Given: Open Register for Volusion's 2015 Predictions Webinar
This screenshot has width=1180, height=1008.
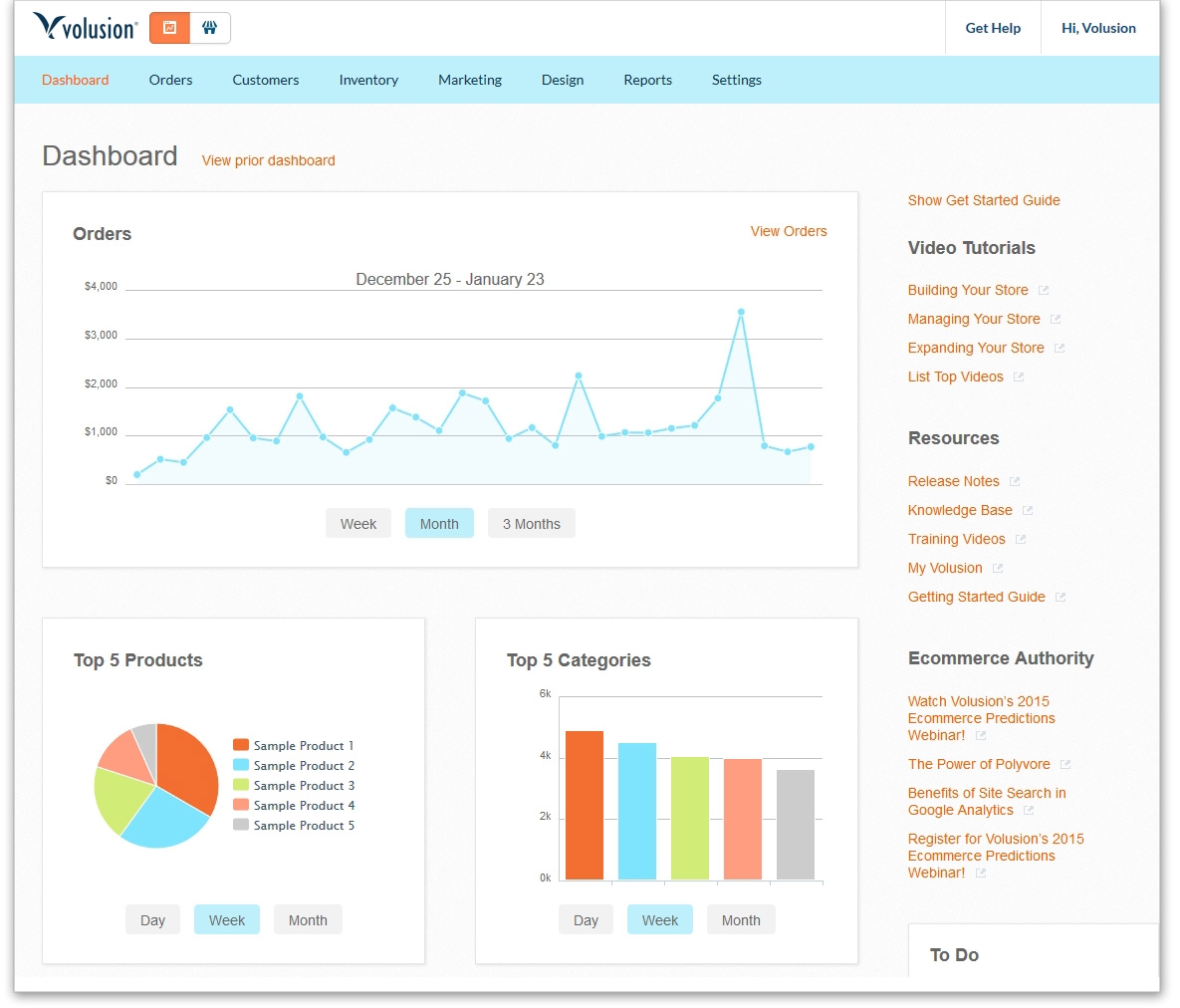Looking at the screenshot, I should click(x=996, y=856).
